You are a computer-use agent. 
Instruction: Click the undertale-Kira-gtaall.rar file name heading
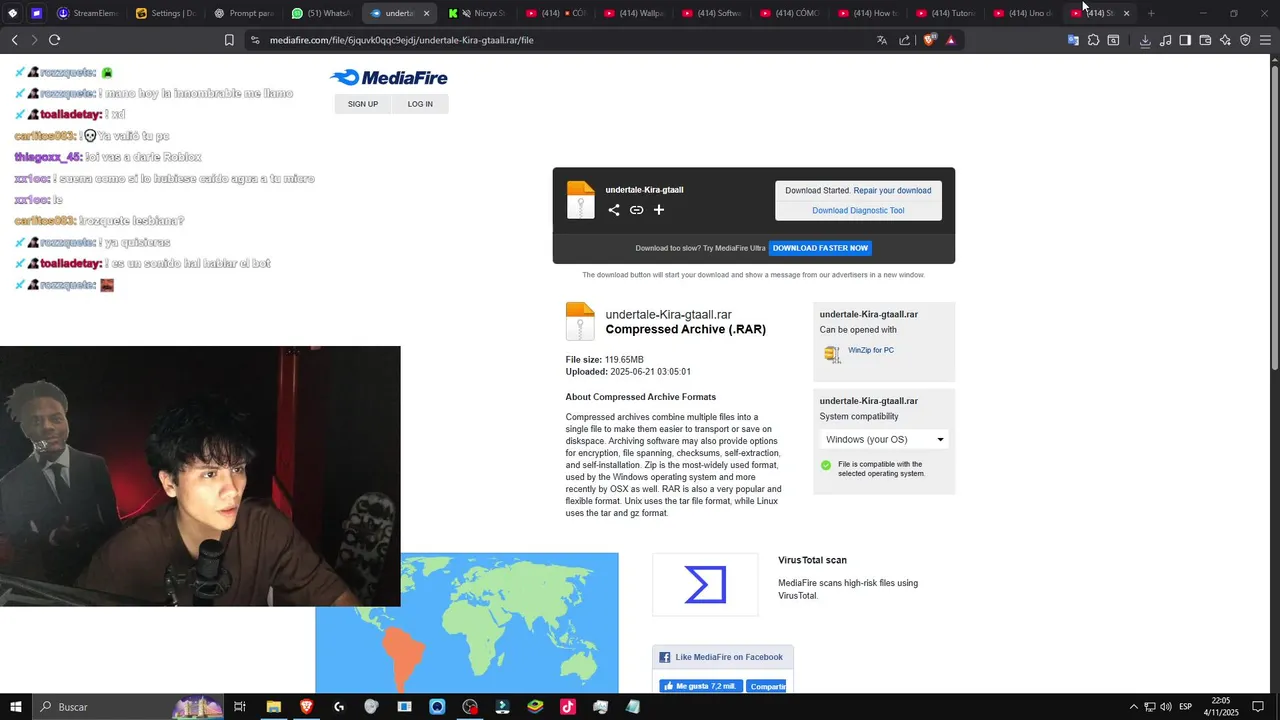(668, 314)
